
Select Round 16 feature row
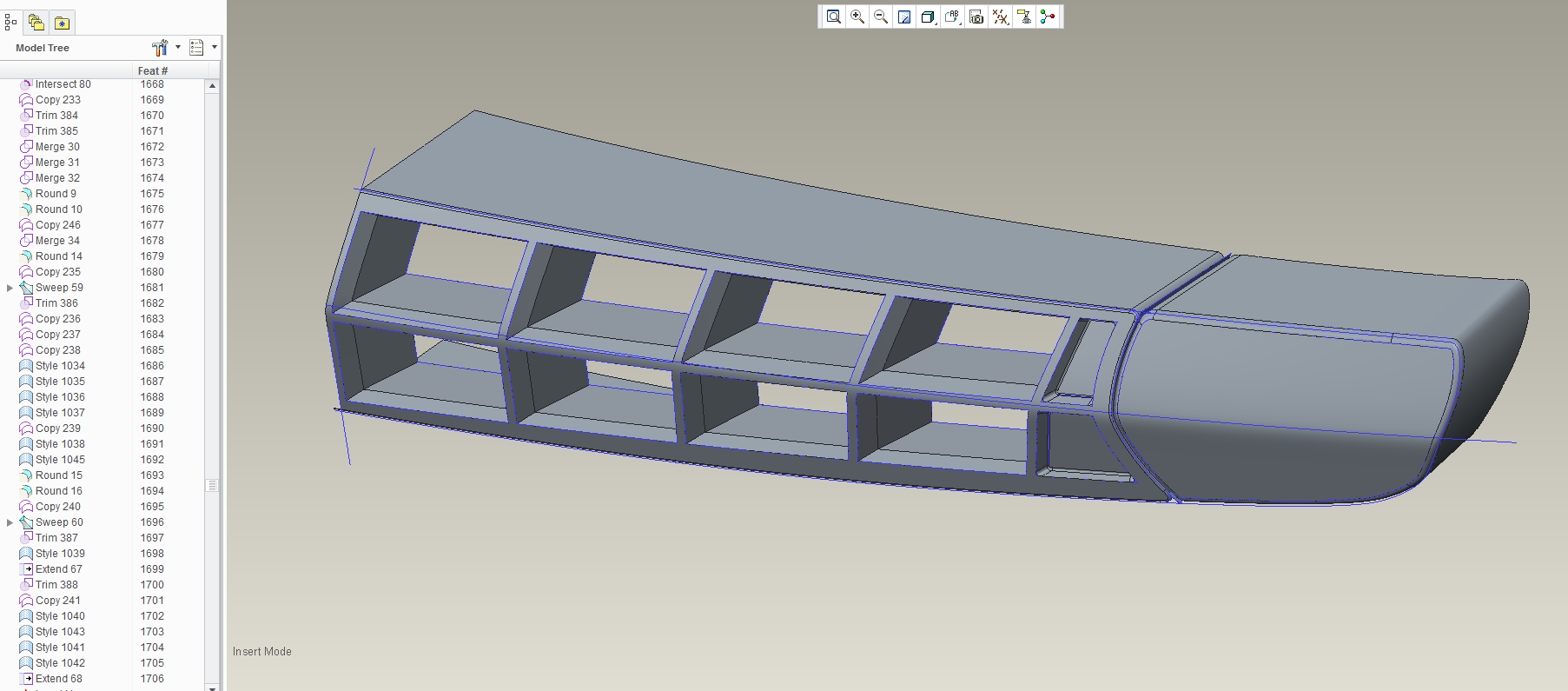coord(59,491)
